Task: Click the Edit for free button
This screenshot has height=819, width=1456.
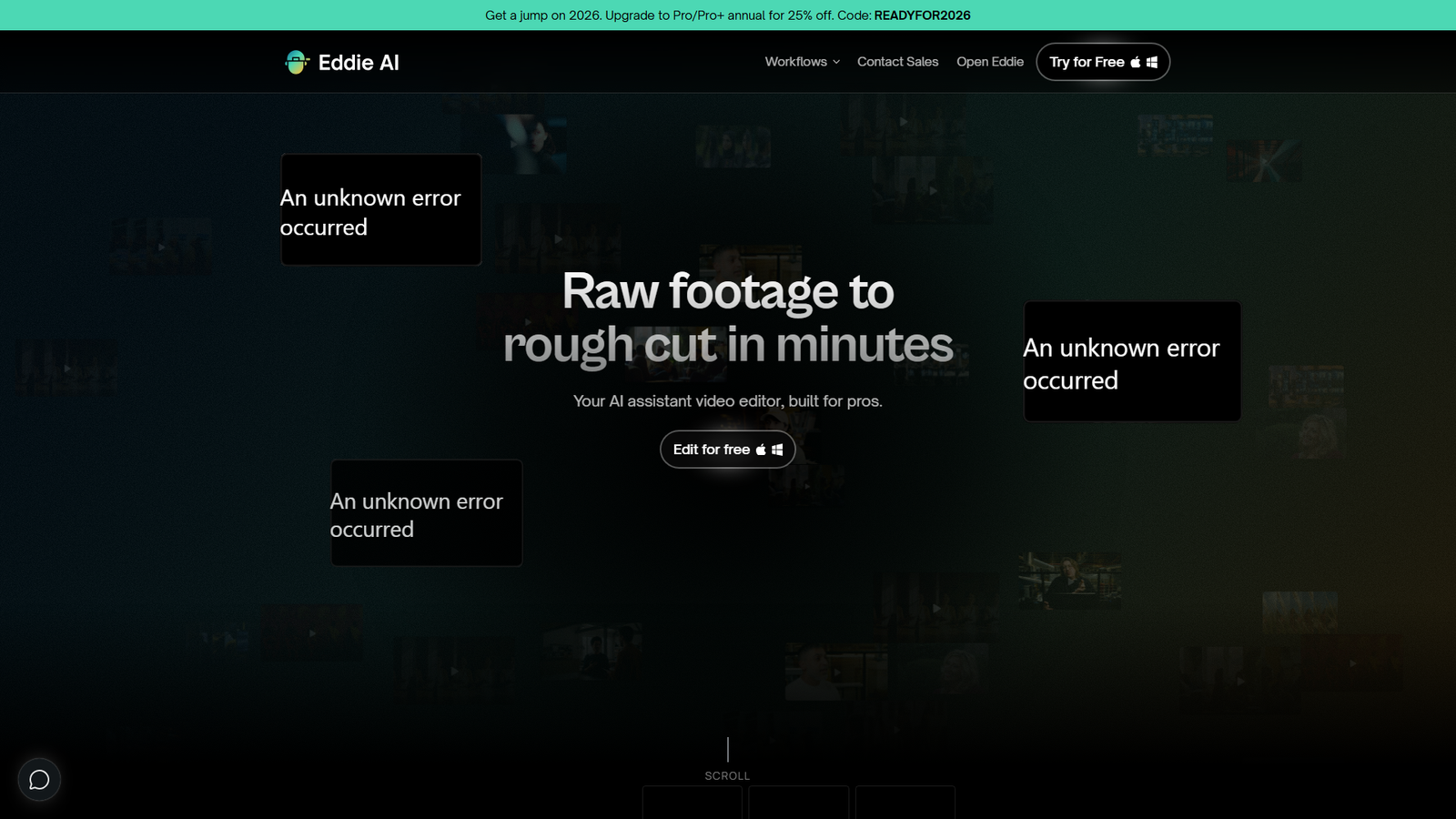Action: 726,449
